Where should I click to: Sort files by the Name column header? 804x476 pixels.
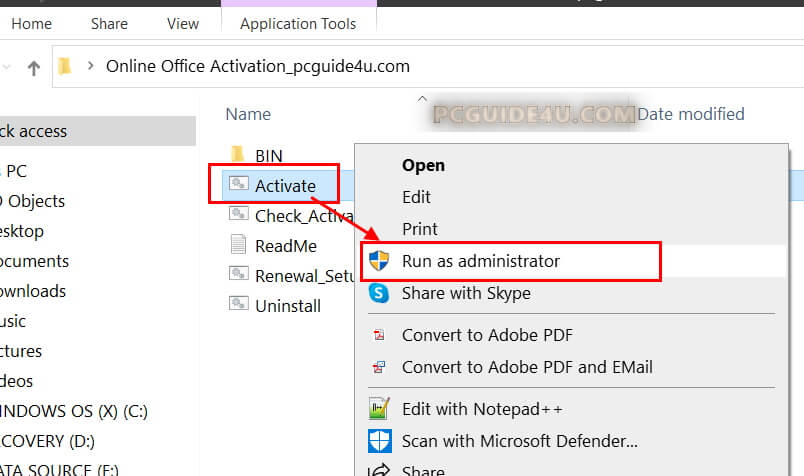(248, 114)
